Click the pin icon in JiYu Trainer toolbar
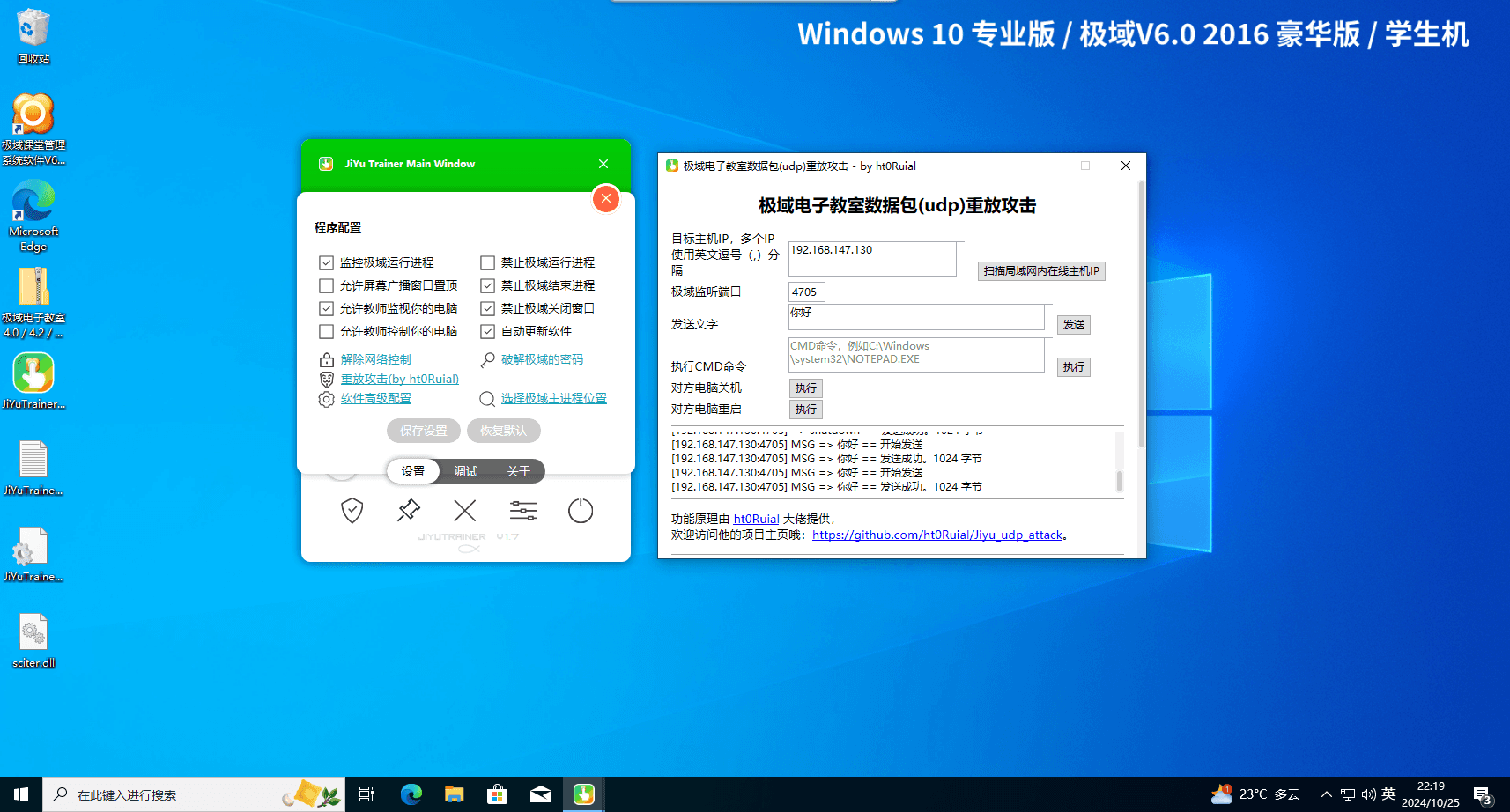 point(409,511)
